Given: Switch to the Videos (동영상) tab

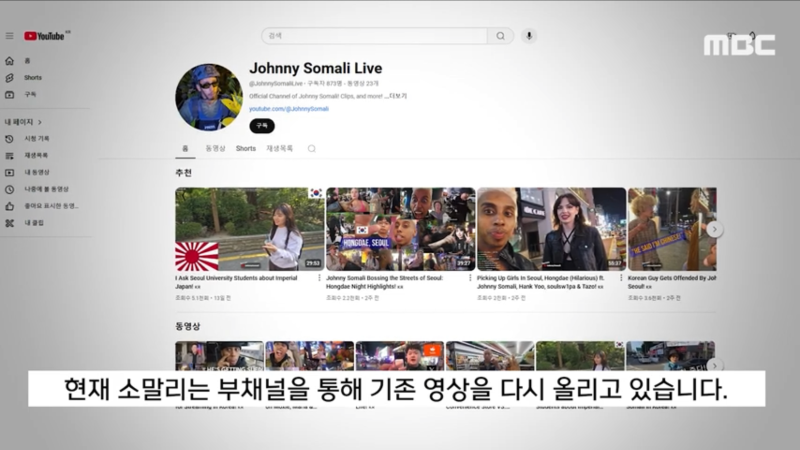Looking at the screenshot, I should 216,149.
